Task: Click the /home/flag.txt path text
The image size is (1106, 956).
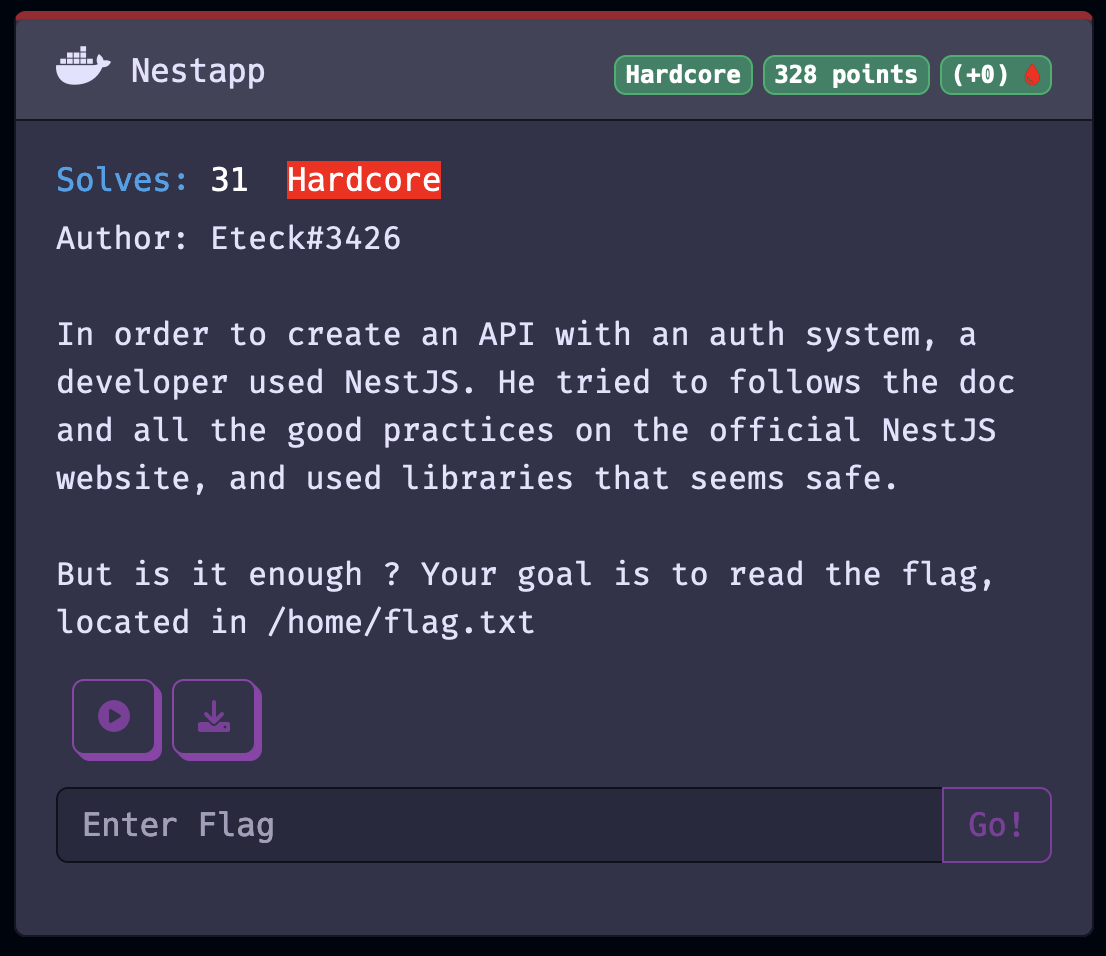Action: tap(401, 622)
